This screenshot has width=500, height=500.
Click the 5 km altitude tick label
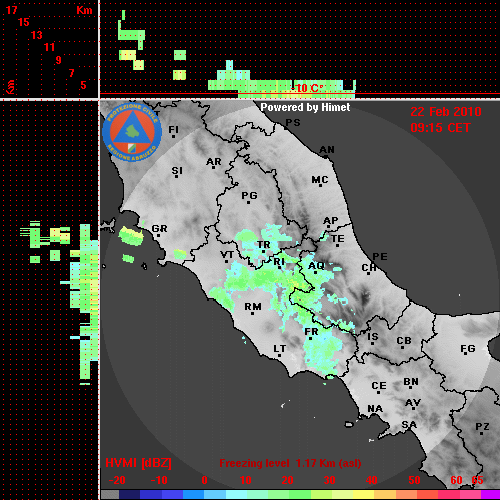pyautogui.click(x=83, y=85)
